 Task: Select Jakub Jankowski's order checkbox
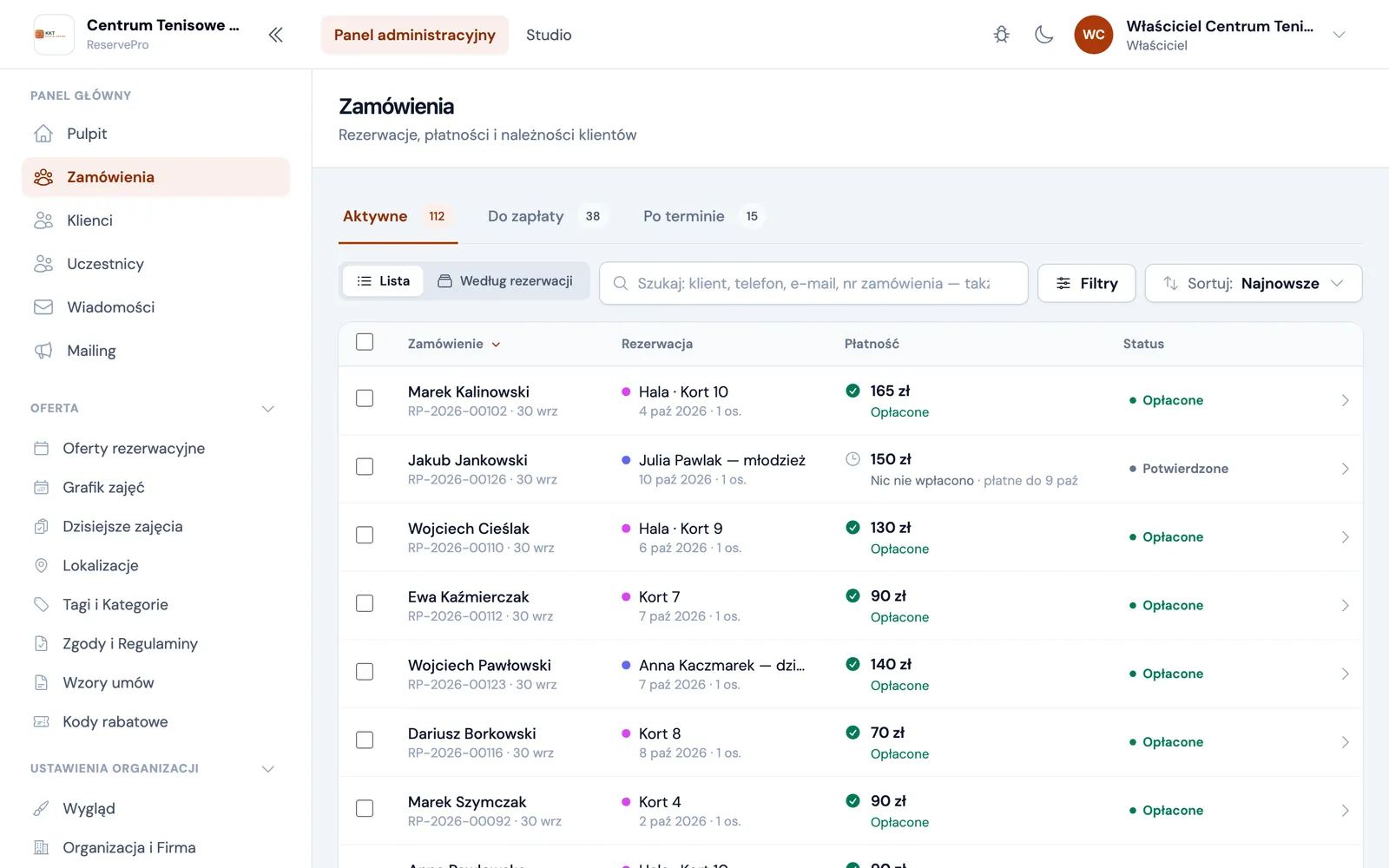coord(365,467)
